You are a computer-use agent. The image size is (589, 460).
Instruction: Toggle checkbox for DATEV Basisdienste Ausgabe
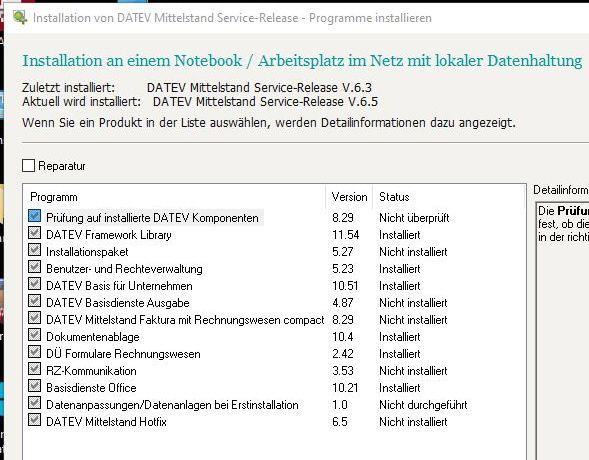coord(35,301)
